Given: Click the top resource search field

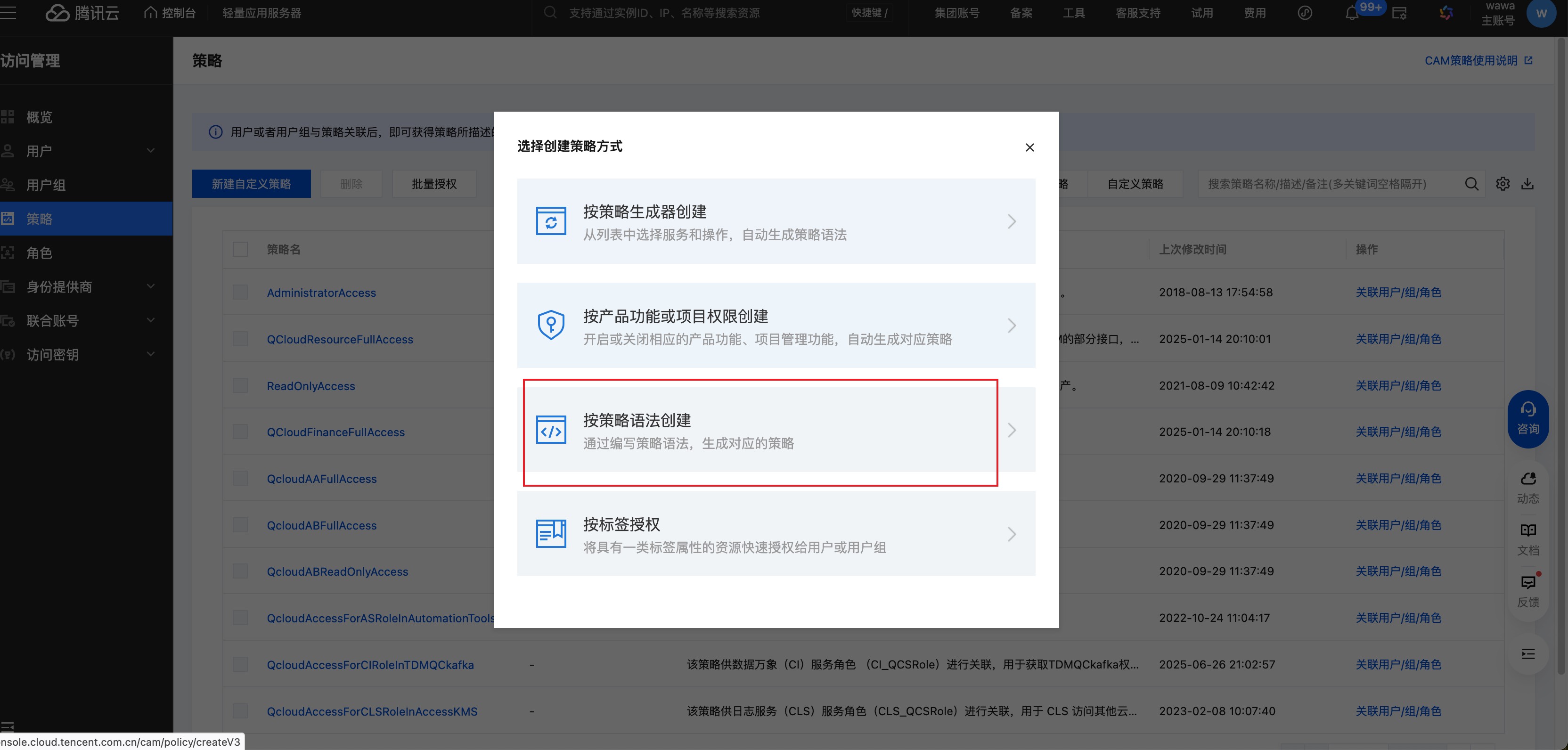Looking at the screenshot, I should (664, 13).
